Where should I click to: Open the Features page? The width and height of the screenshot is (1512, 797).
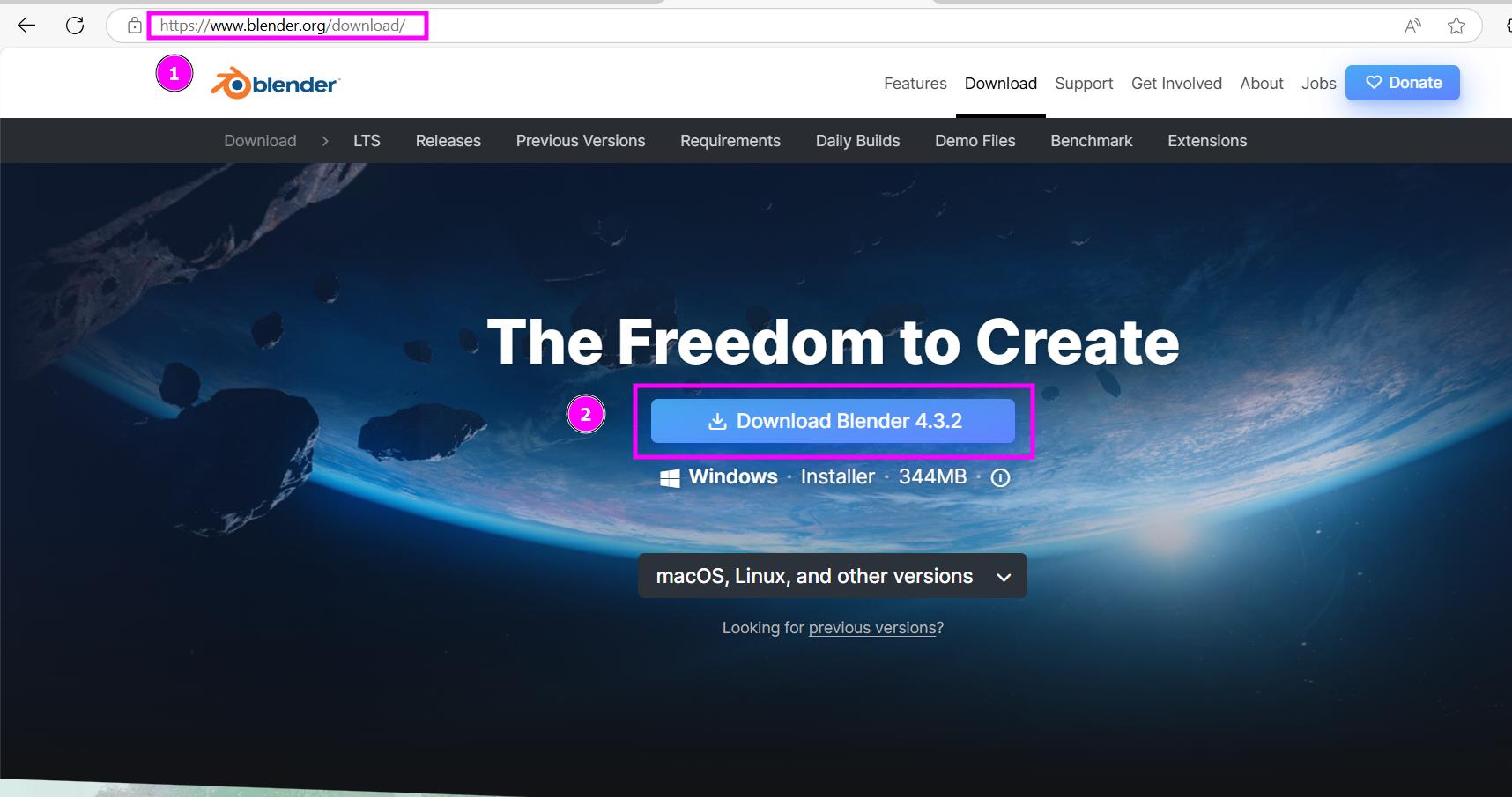[x=915, y=83]
